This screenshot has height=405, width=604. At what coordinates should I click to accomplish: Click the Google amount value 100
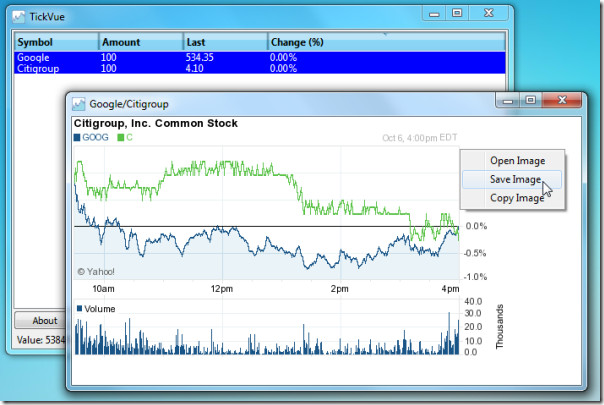pyautogui.click(x=109, y=57)
